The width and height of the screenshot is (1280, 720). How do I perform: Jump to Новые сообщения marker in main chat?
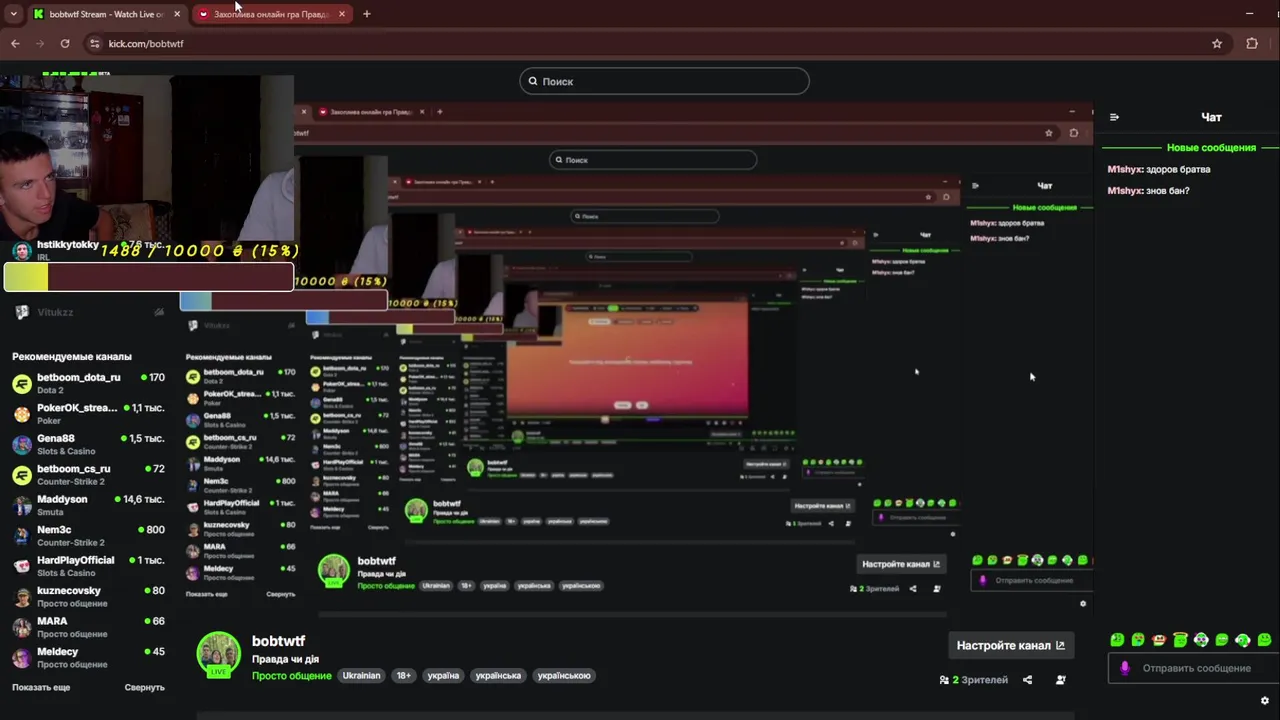1211,148
